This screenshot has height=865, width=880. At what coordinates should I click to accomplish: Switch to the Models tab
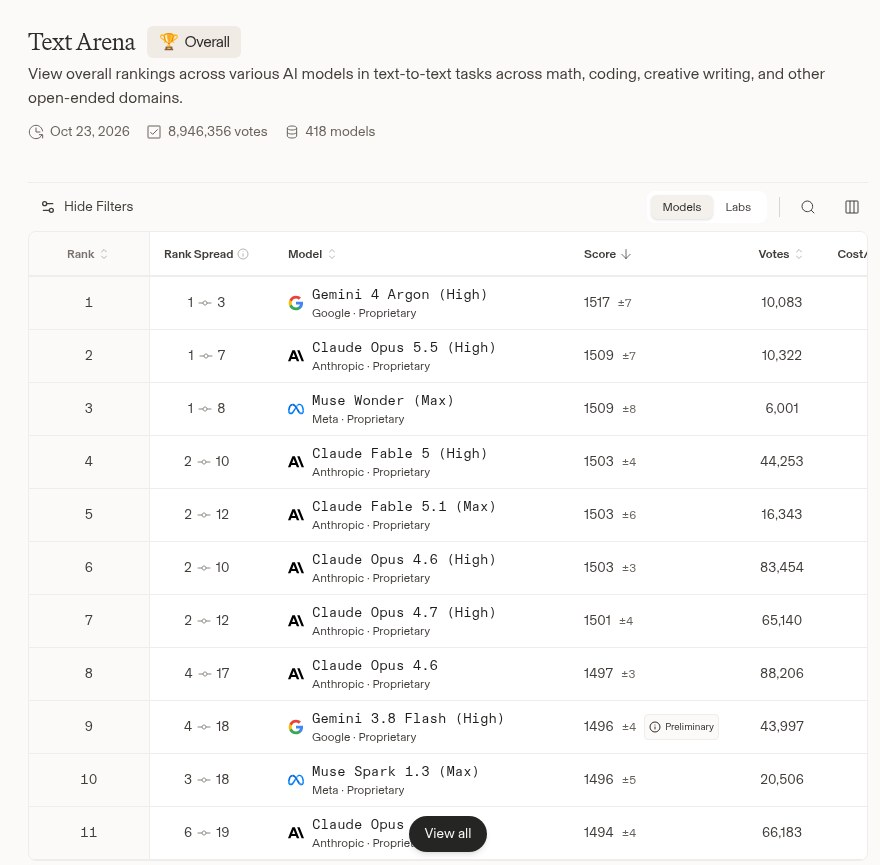(x=681, y=207)
